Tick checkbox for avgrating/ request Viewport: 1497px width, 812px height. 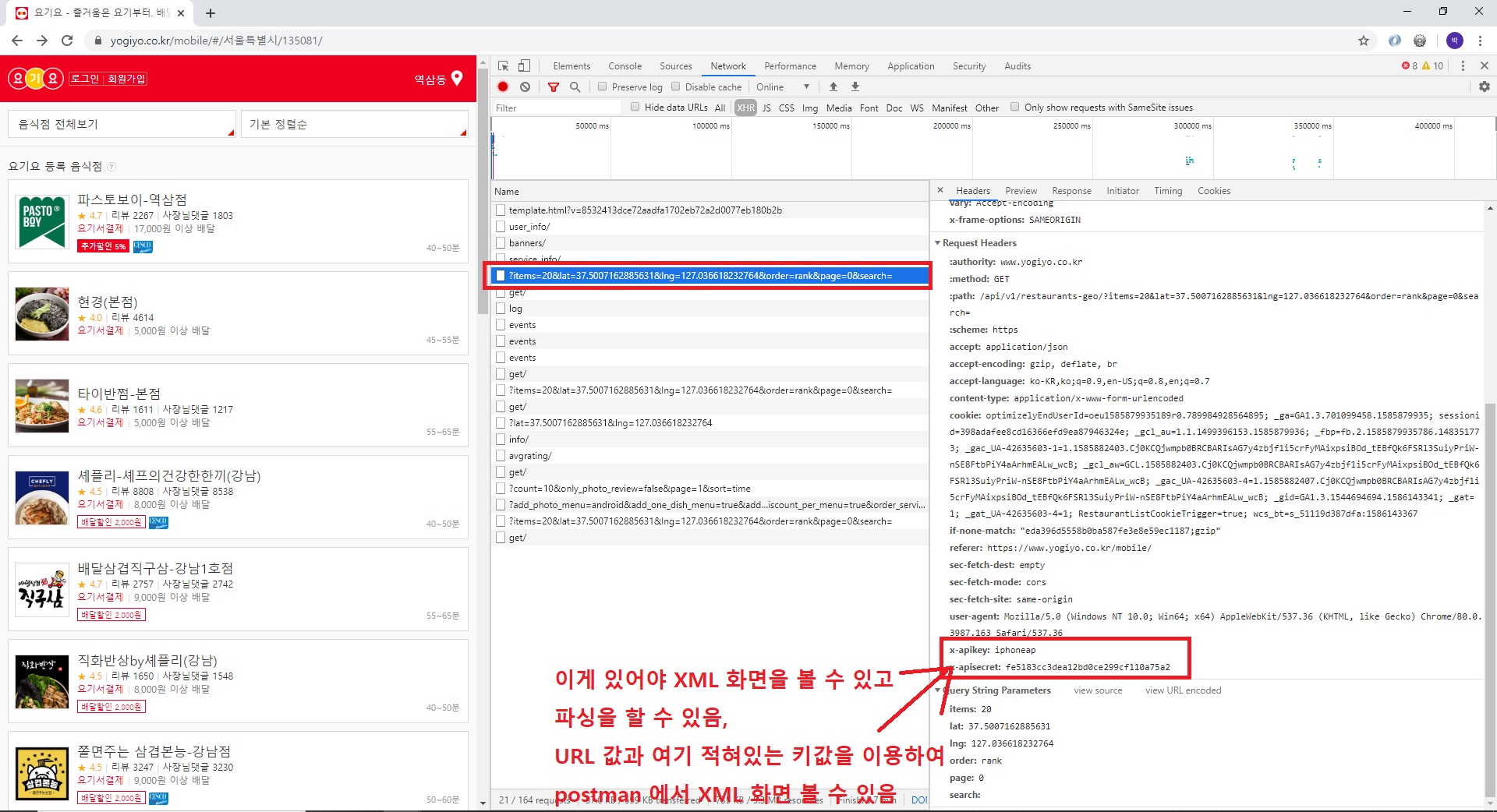(501, 456)
